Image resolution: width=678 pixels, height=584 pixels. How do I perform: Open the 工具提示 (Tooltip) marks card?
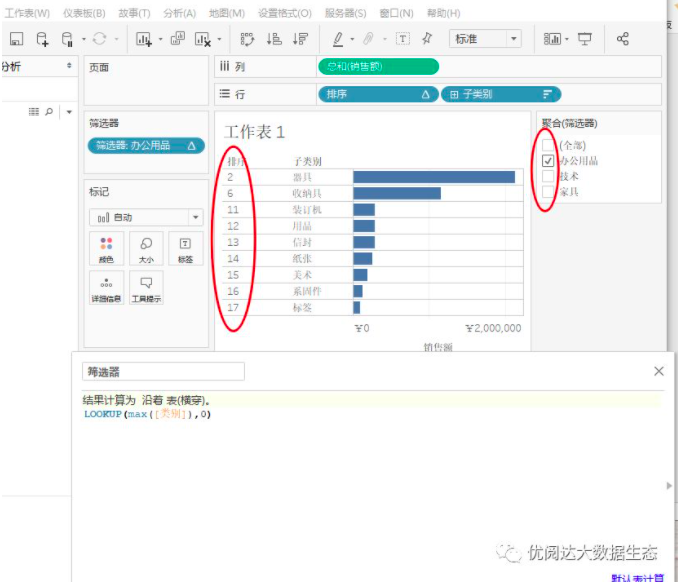click(146, 288)
